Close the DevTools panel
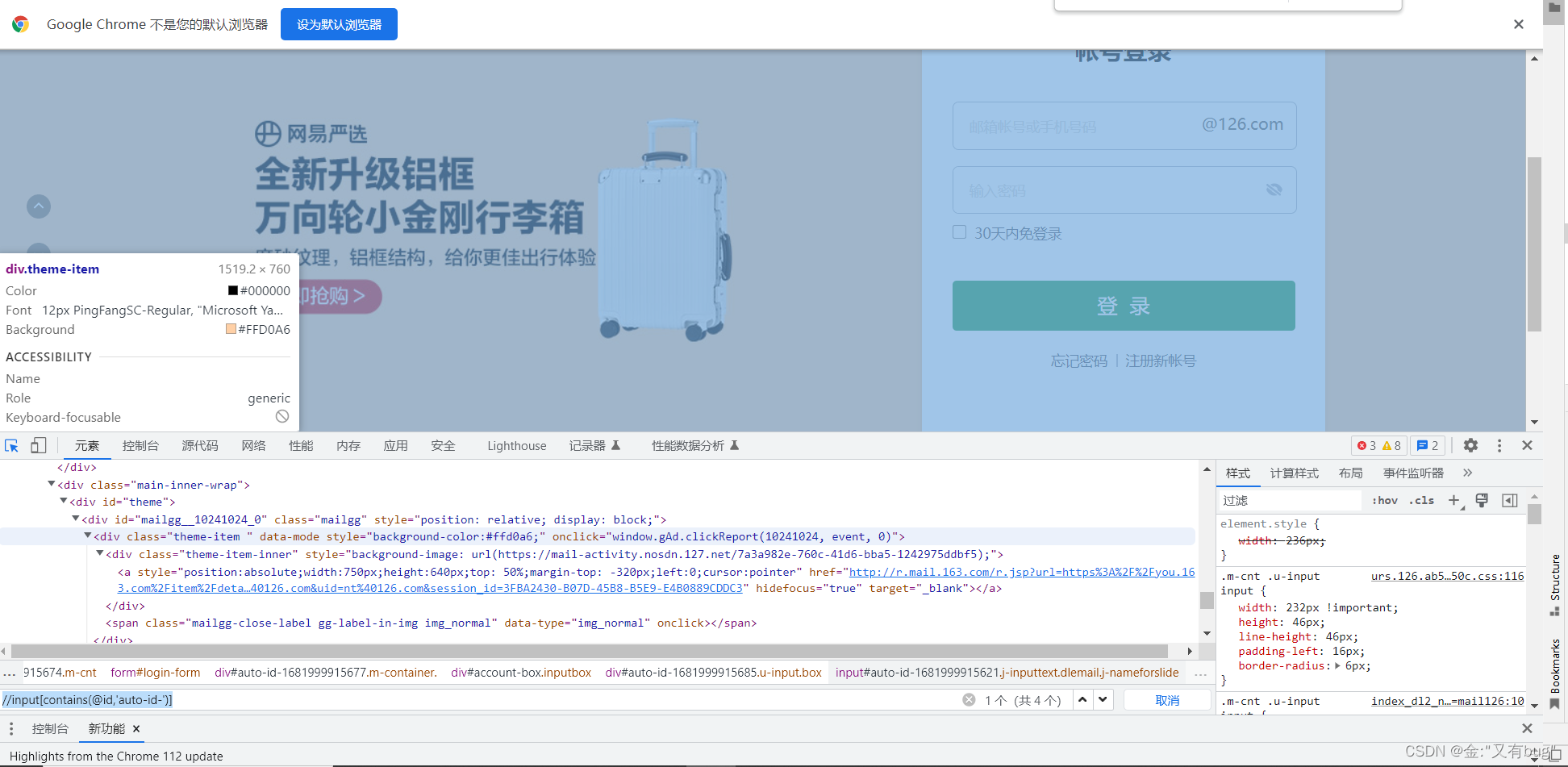 [1527, 445]
